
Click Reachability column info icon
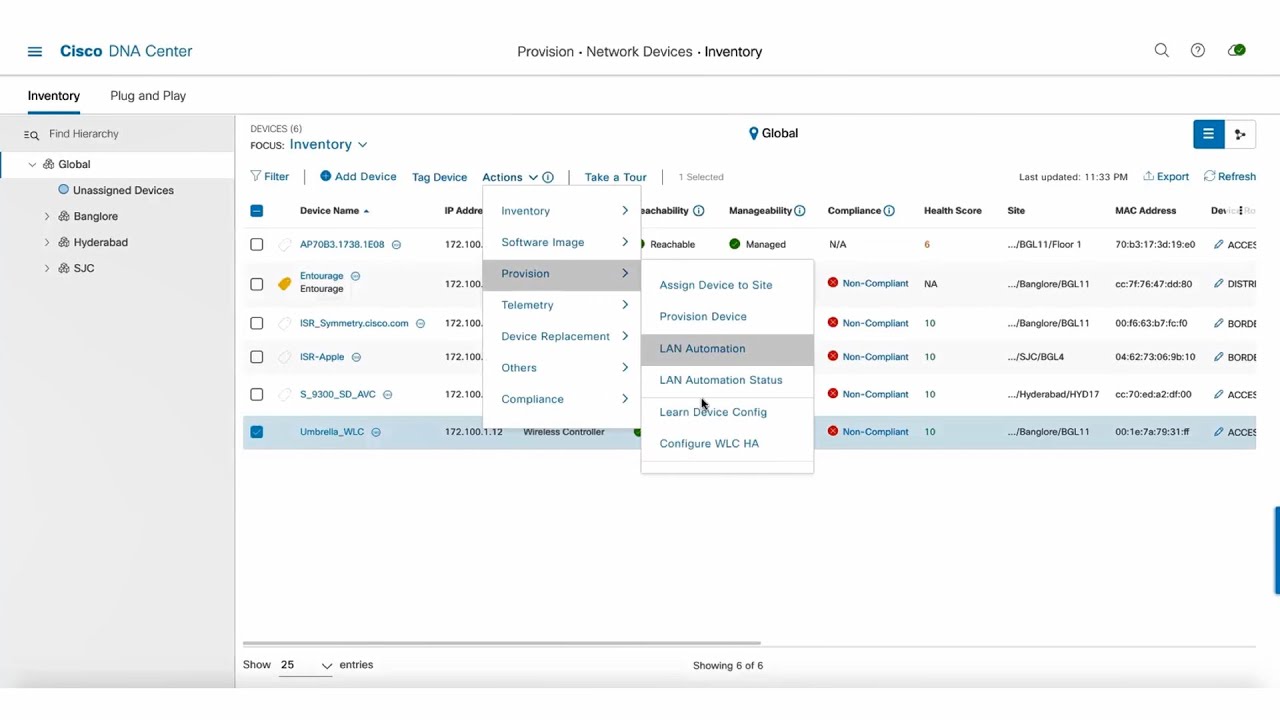(x=698, y=210)
